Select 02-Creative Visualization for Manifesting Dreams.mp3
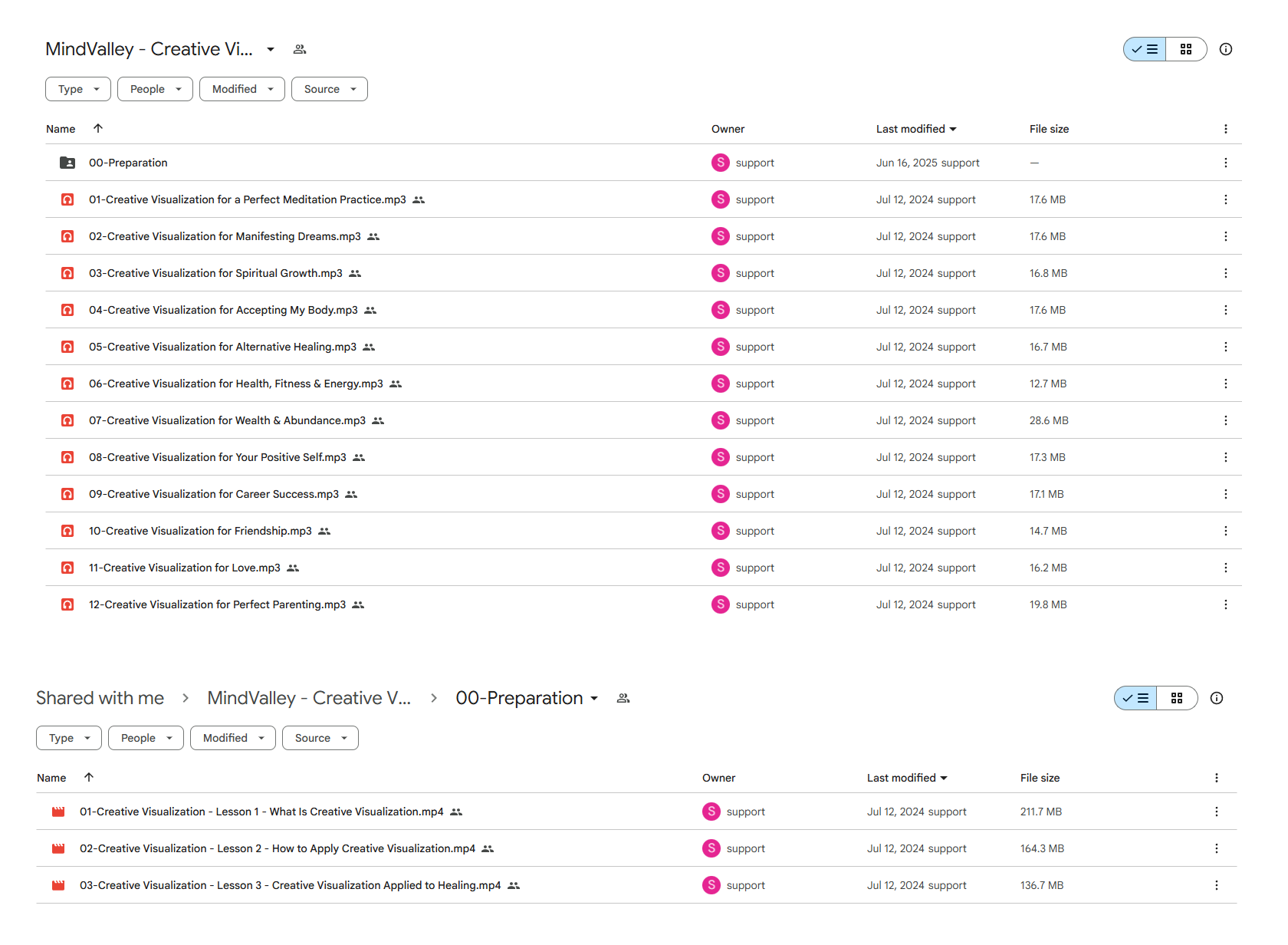 point(225,236)
